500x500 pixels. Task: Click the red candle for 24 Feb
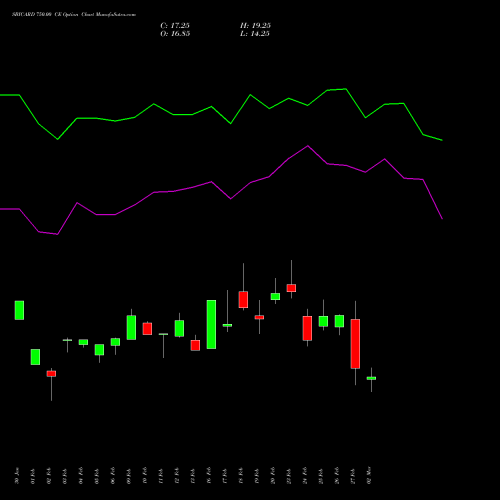point(307,328)
